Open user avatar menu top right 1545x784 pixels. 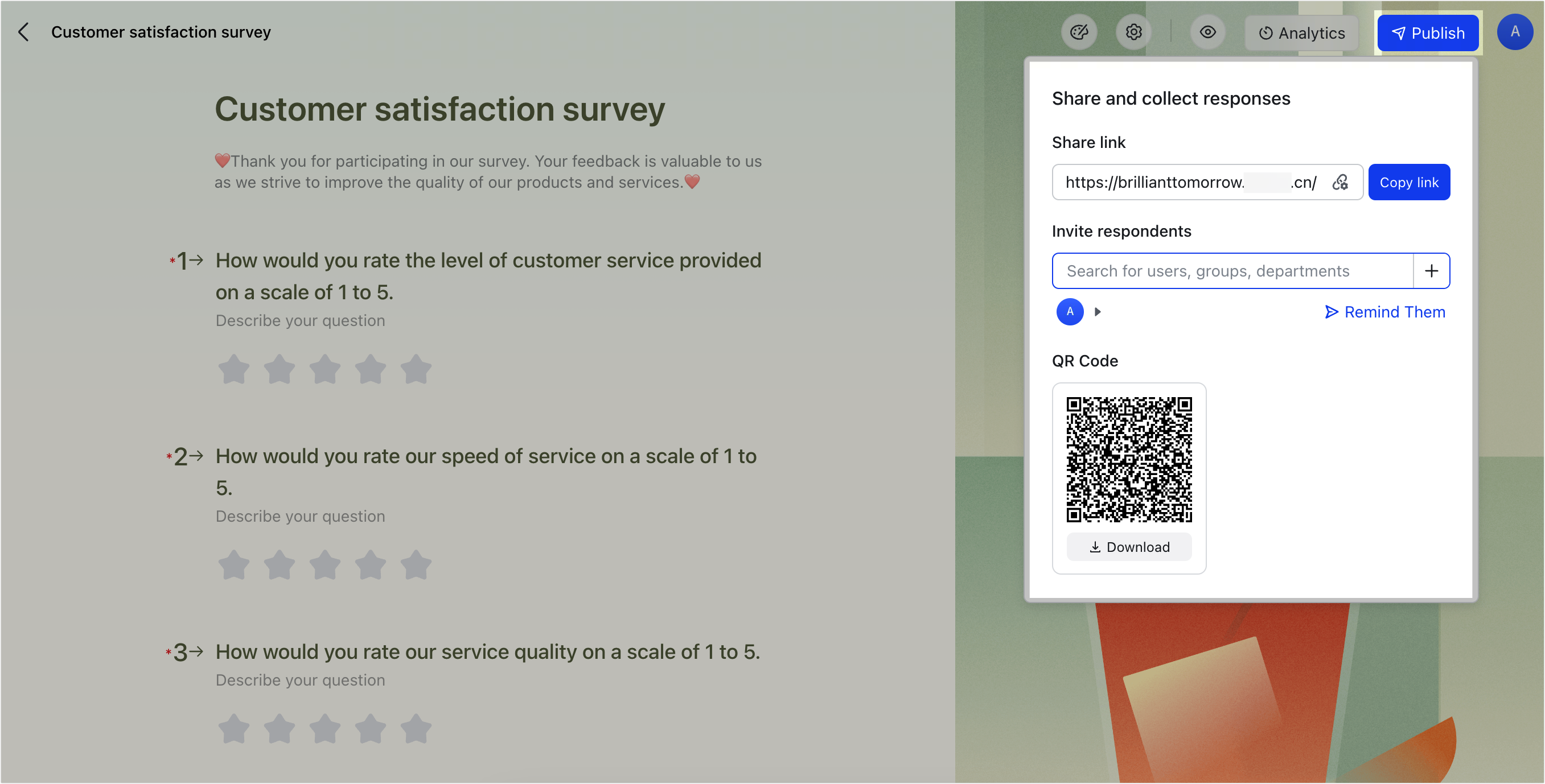pos(1514,32)
